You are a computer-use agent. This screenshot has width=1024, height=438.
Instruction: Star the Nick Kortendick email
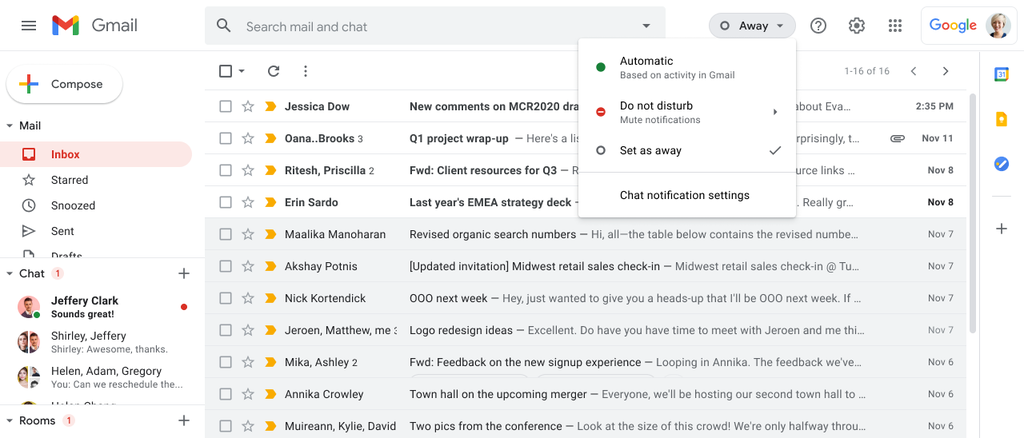click(248, 298)
